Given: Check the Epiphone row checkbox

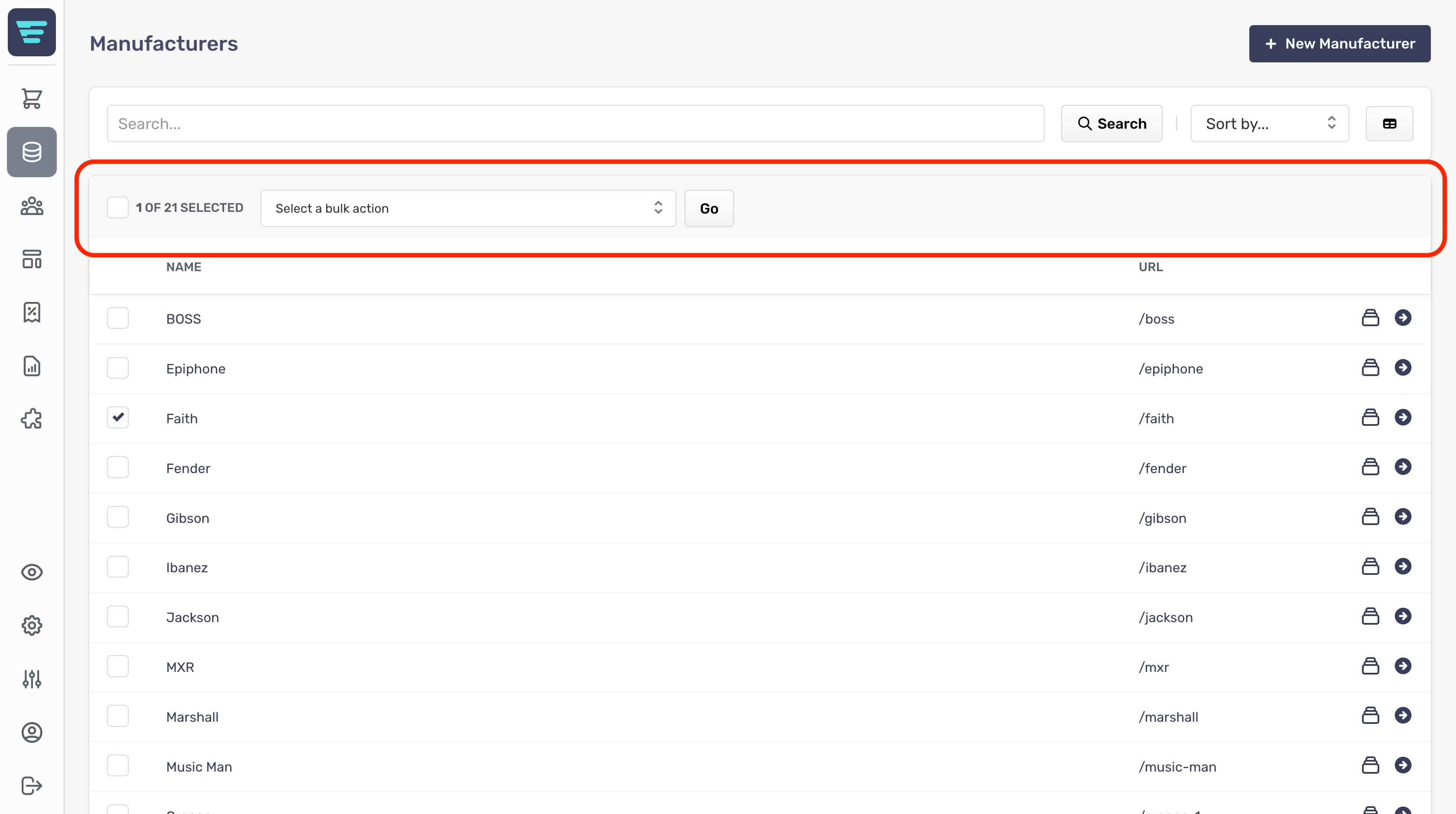Looking at the screenshot, I should click(x=117, y=368).
